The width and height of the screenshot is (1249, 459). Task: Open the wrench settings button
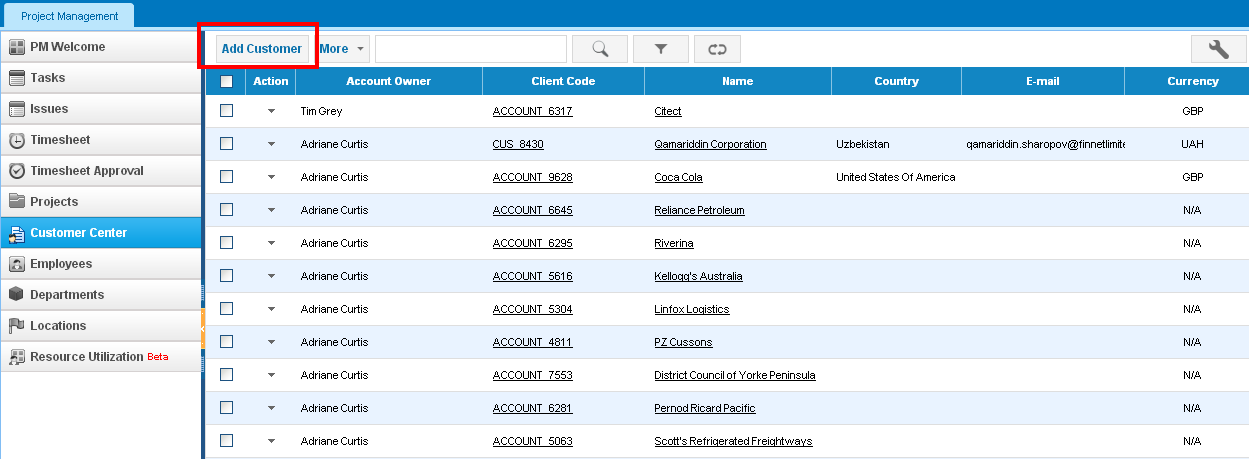click(1218, 49)
